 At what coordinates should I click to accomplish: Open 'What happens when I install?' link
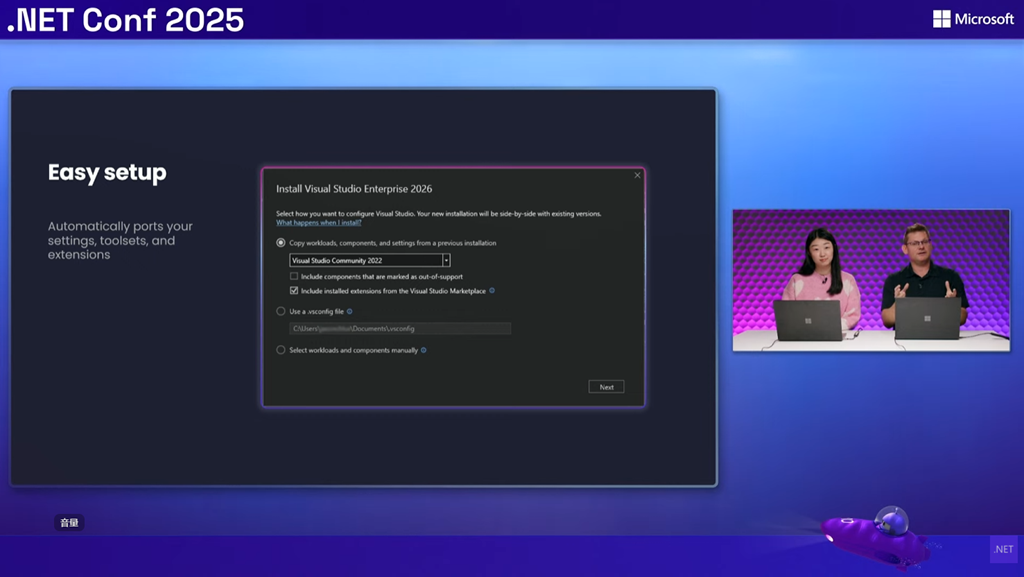[x=319, y=223]
